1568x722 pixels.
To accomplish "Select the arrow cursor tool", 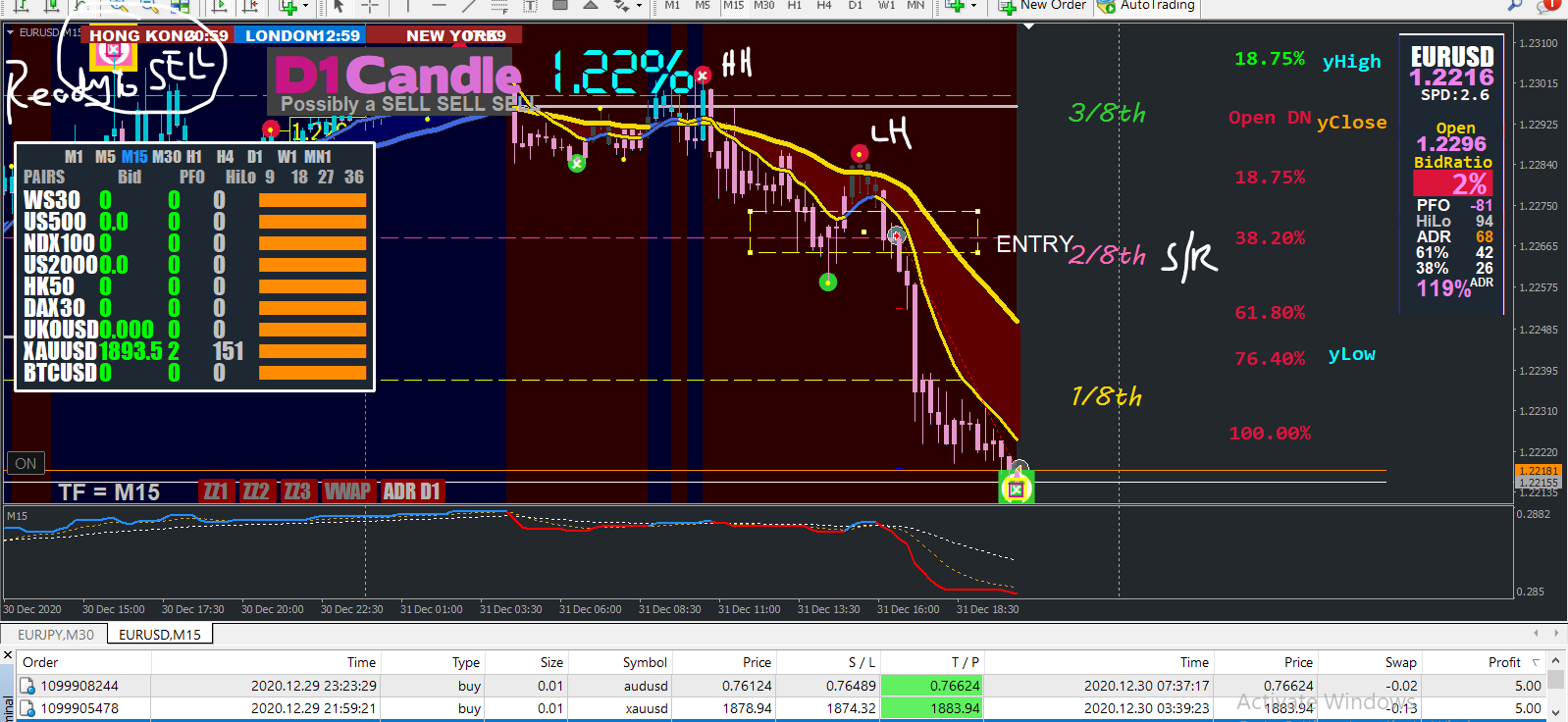I will [340, 5].
